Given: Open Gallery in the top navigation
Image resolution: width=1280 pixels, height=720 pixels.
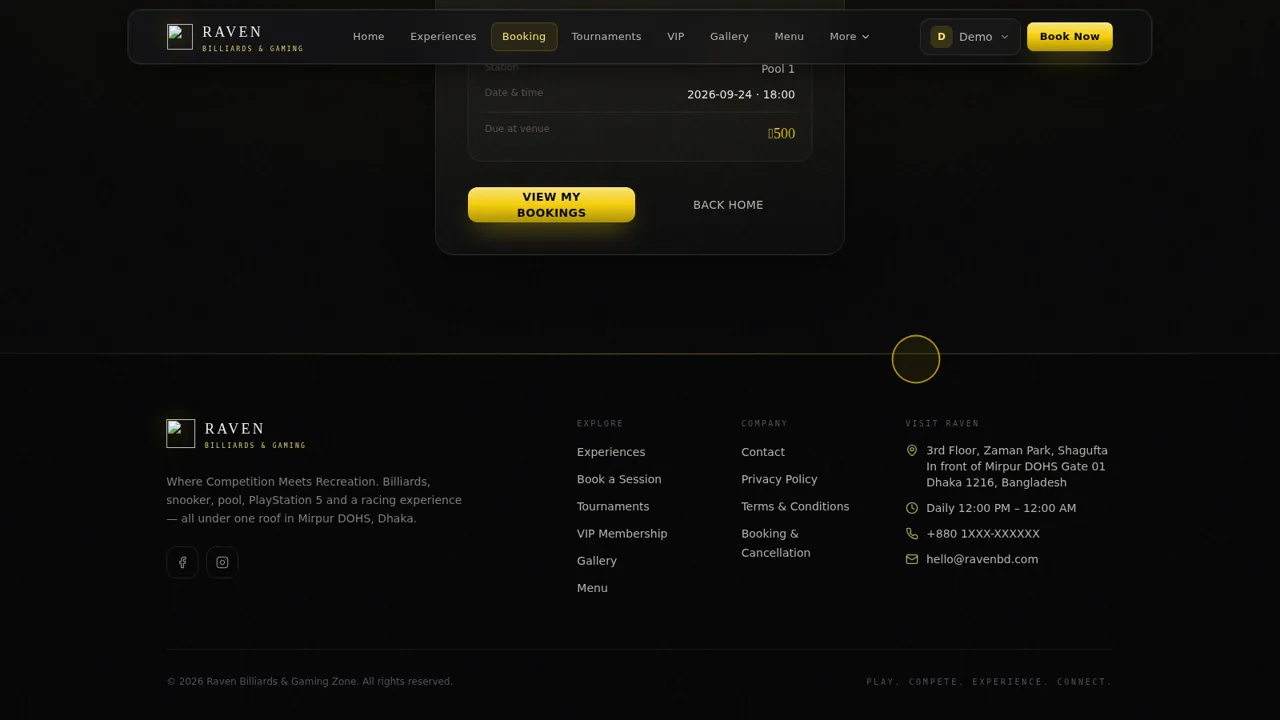Looking at the screenshot, I should point(729,37).
